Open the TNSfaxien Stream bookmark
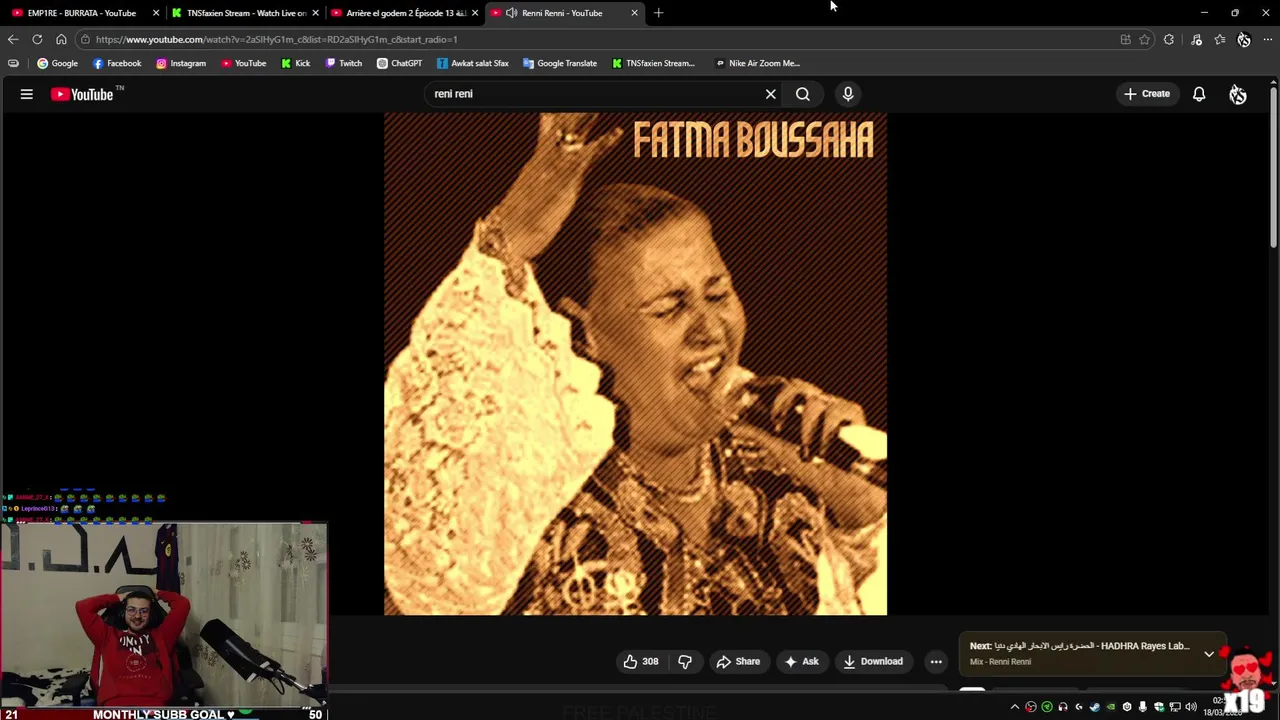 652,63
